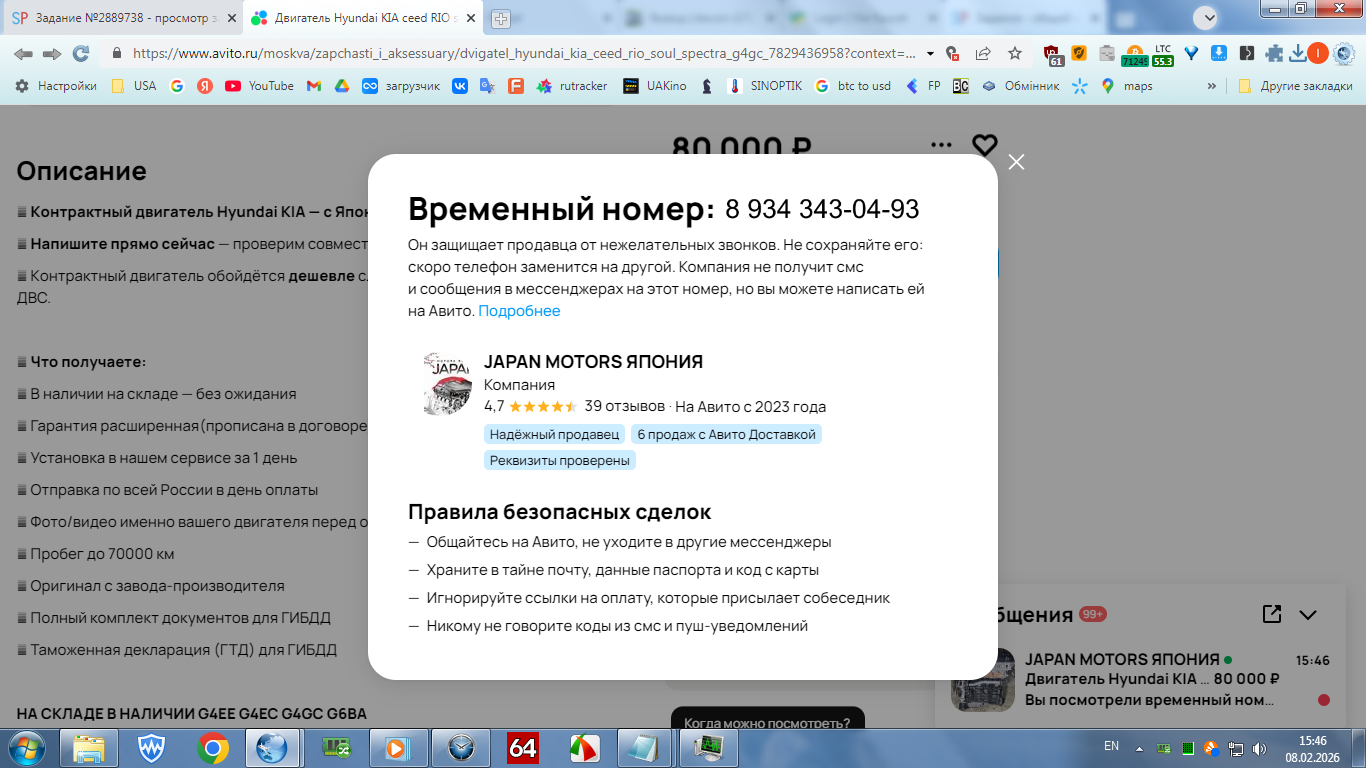This screenshot has width=1366, height=768.
Task: Show hidden system tray icons
Action: [x=1139, y=747]
